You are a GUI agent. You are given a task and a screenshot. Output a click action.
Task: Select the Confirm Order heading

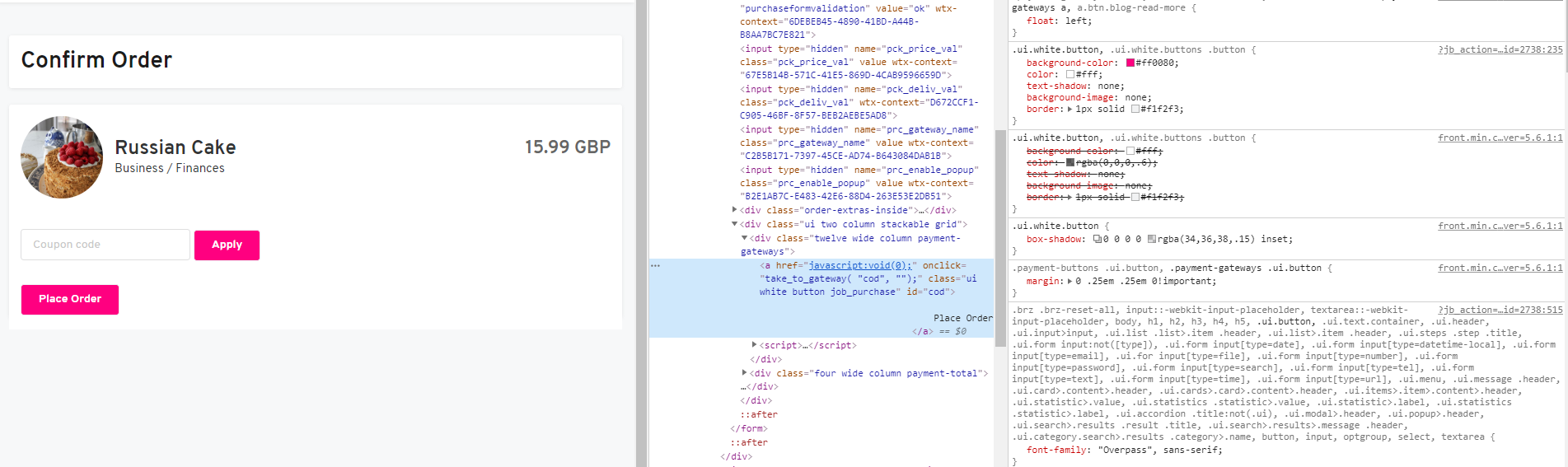coord(96,60)
